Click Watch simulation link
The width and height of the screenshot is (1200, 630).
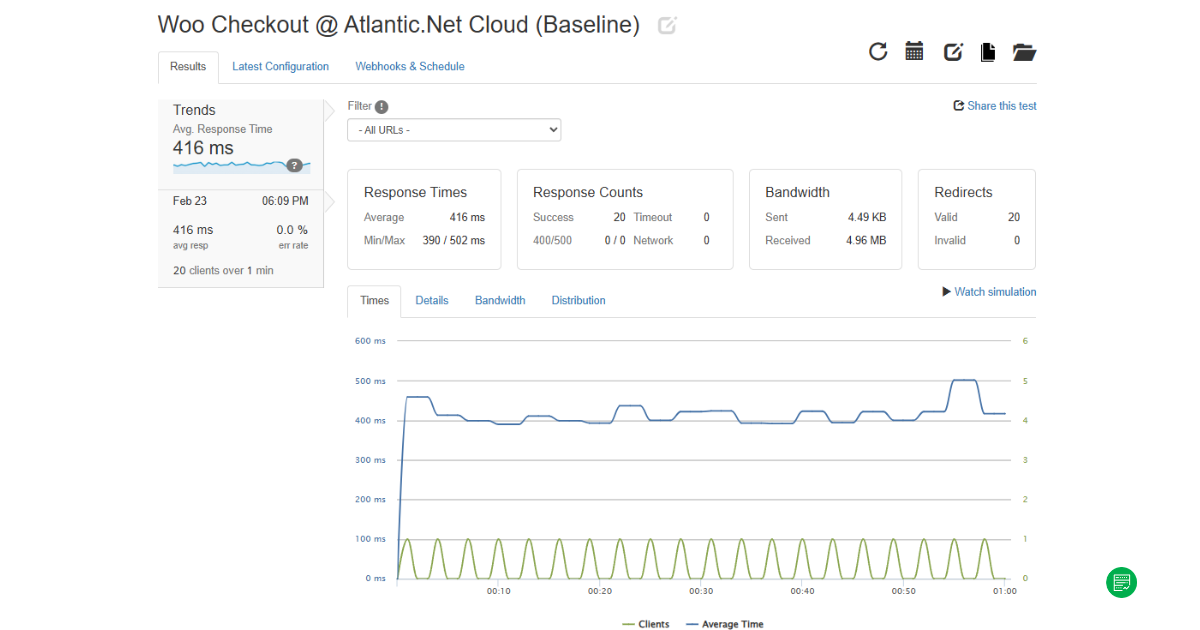click(989, 292)
